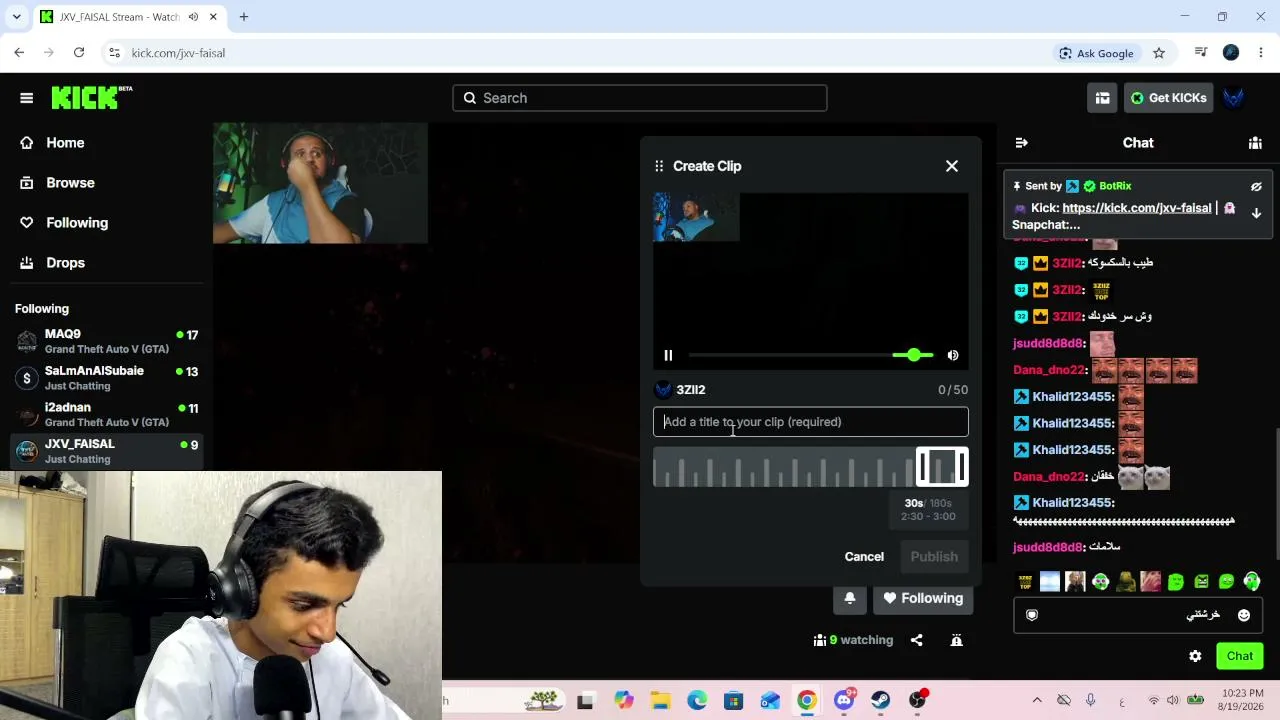The image size is (1280, 720).
Task: Toggle the Following heart button
Action: pos(923,598)
